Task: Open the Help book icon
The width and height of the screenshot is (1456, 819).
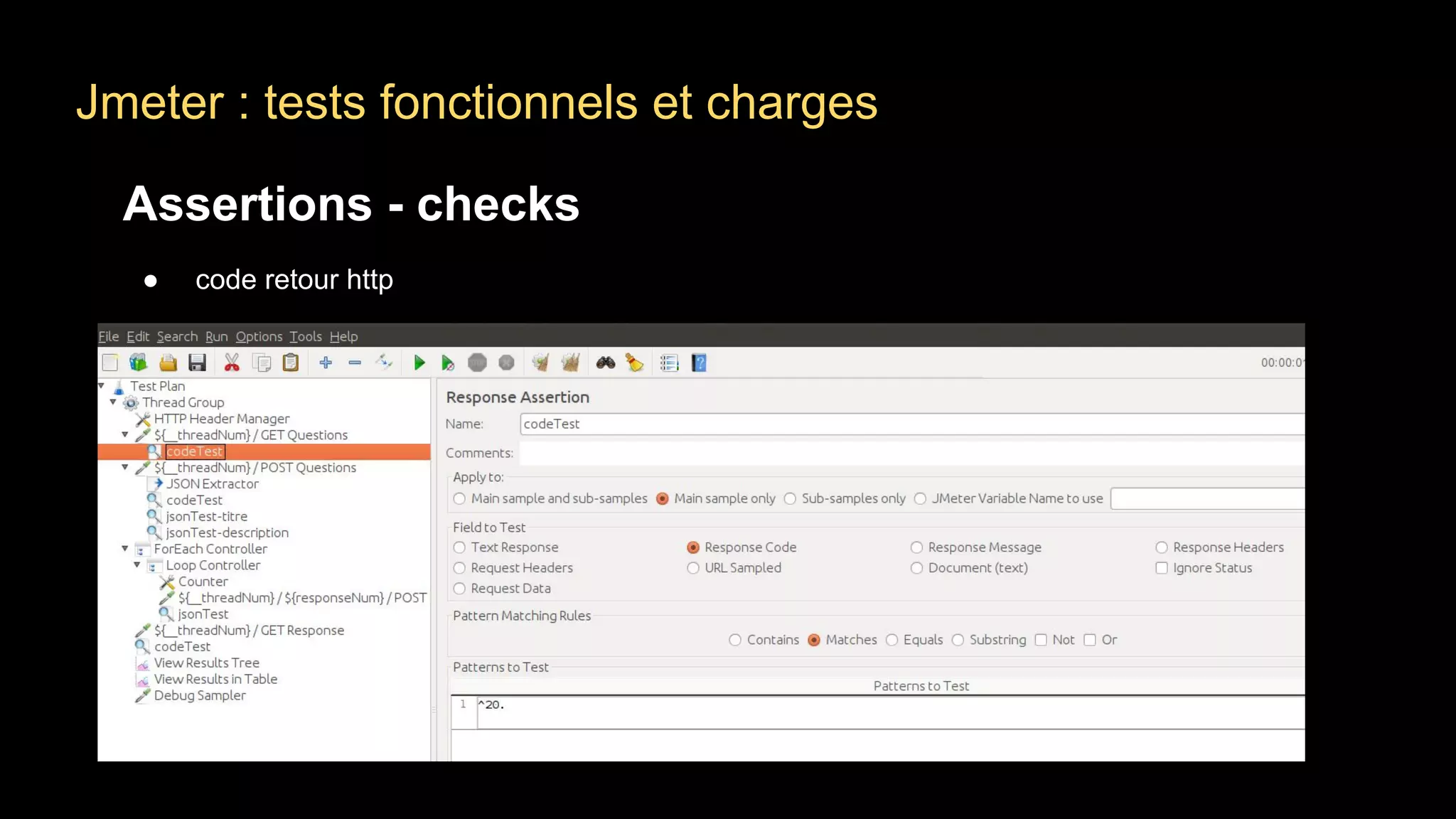Action: click(699, 363)
